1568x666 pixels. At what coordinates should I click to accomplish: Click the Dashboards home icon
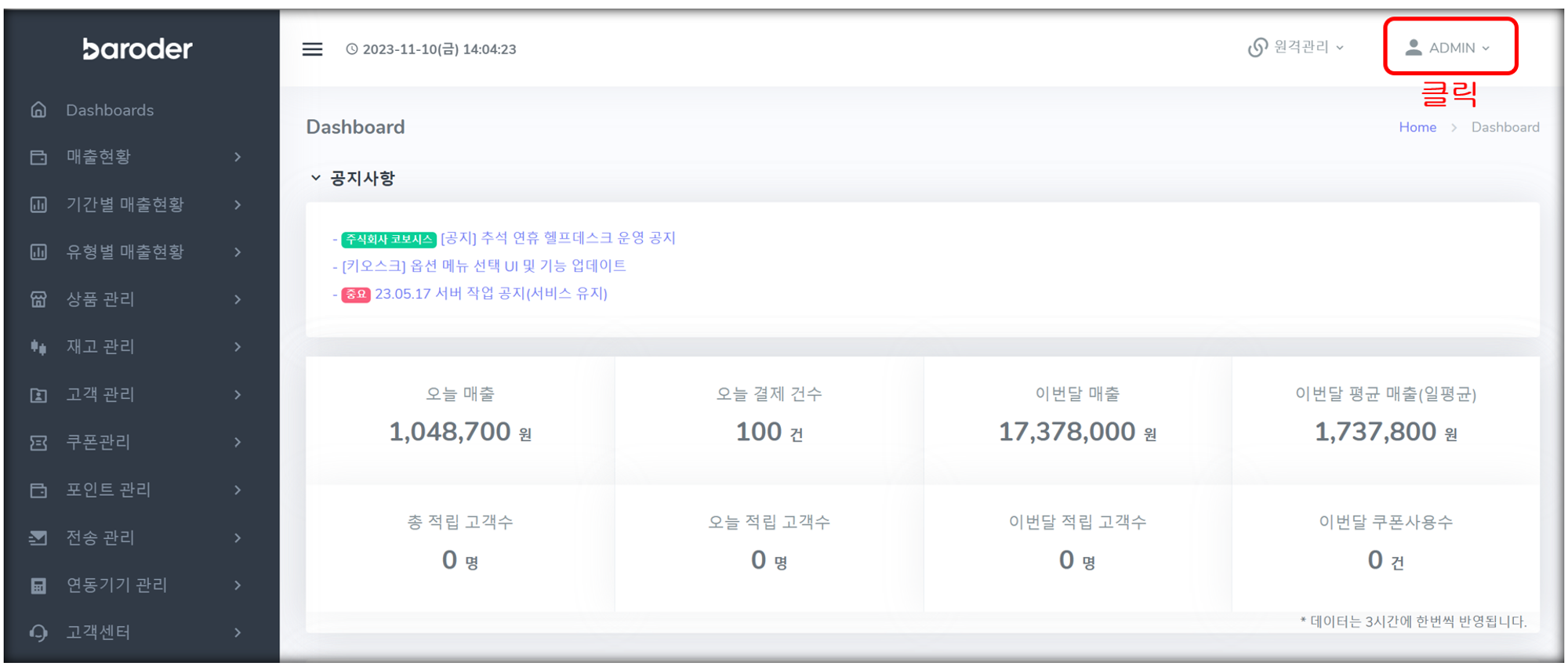[38, 110]
